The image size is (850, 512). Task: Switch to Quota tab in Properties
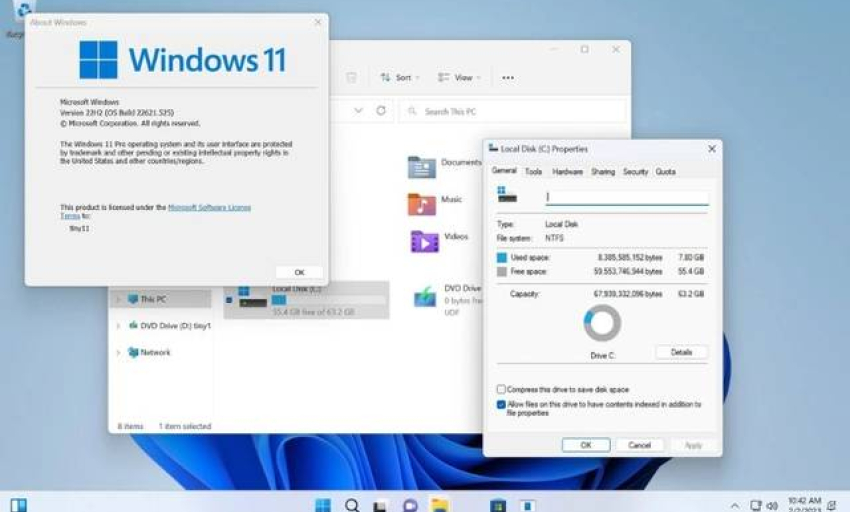pyautogui.click(x=665, y=171)
